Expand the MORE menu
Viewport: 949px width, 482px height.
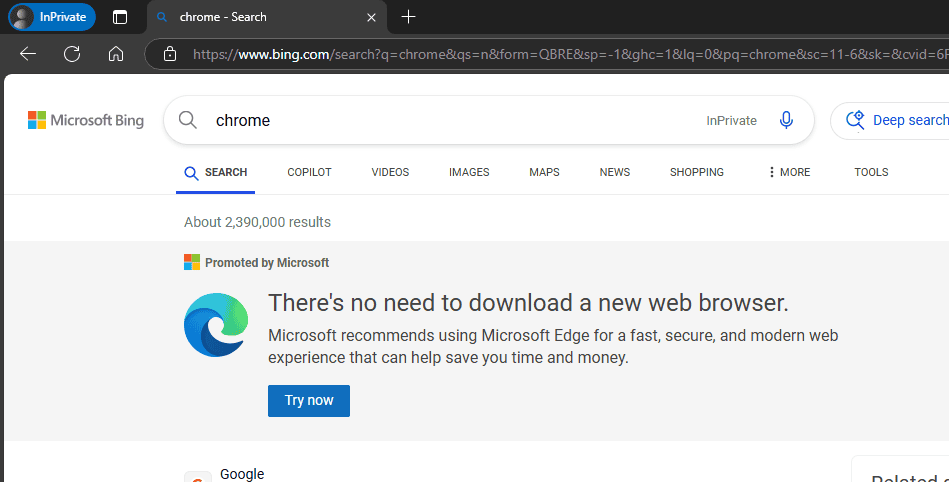[789, 173]
